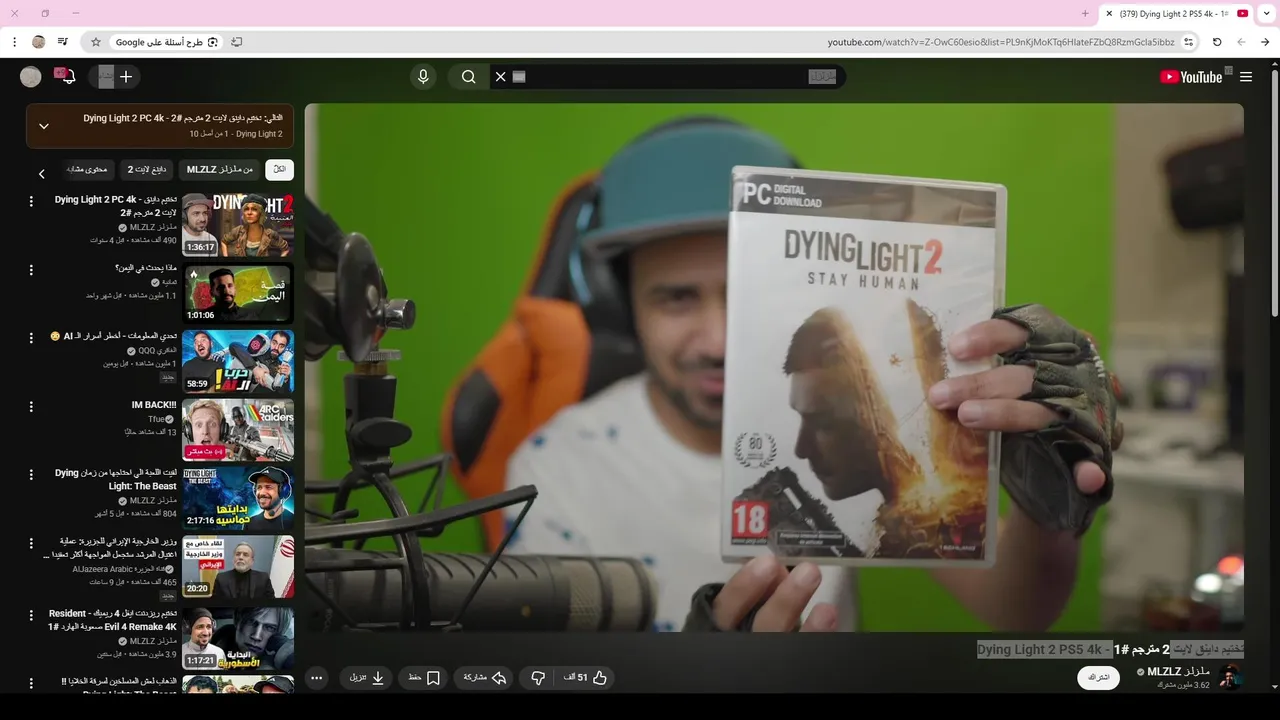Click the Google Lens search icon in address bar
Screen dimensions: 1280x720
pos(213,42)
